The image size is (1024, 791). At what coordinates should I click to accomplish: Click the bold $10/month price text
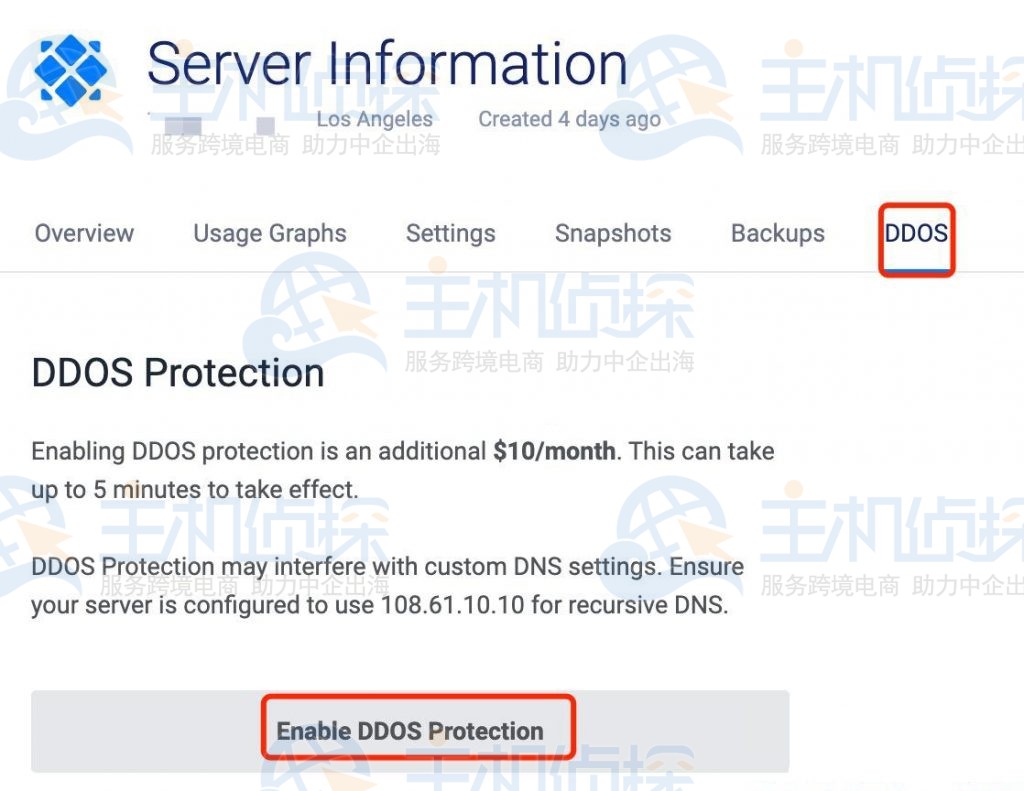pos(554,451)
